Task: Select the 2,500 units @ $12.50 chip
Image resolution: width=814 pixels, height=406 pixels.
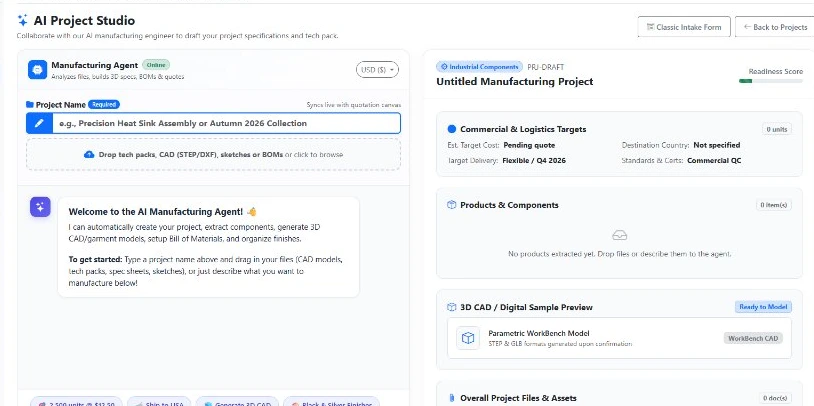Action: point(76,403)
